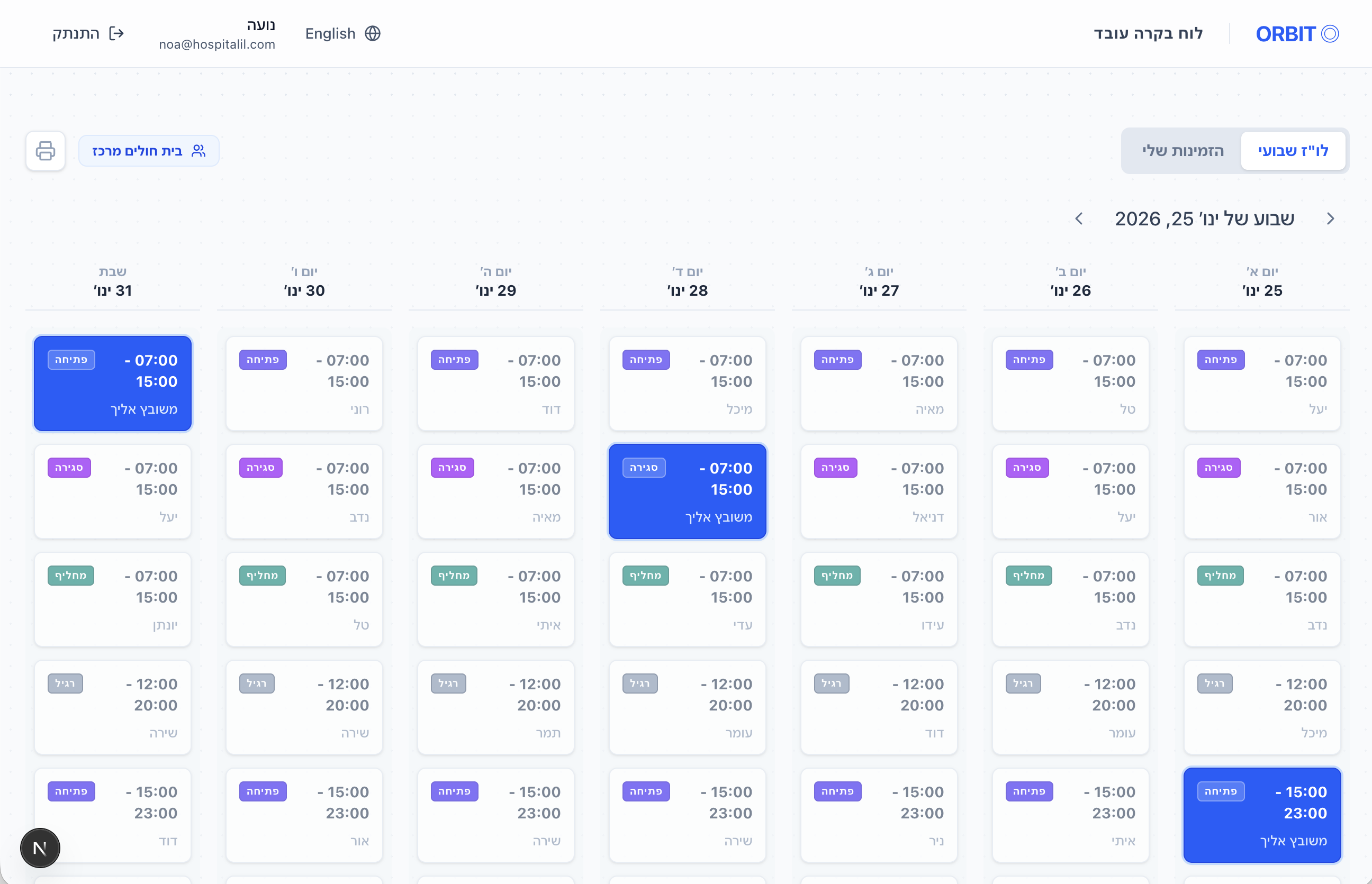Click the בית חולים מרכז button
The width and height of the screenshot is (1372, 884).
point(149,150)
